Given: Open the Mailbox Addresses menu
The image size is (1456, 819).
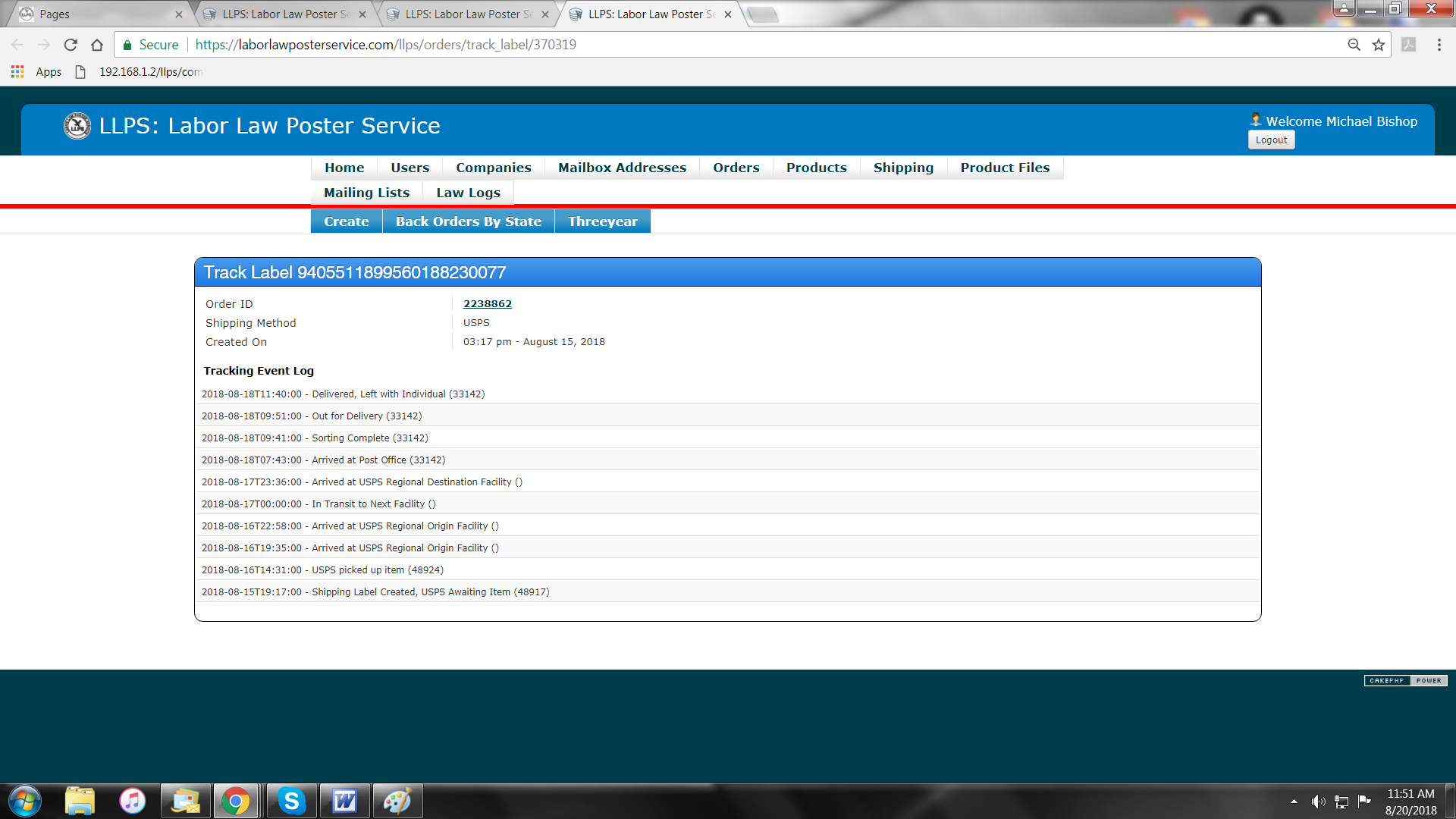Looking at the screenshot, I should [622, 168].
